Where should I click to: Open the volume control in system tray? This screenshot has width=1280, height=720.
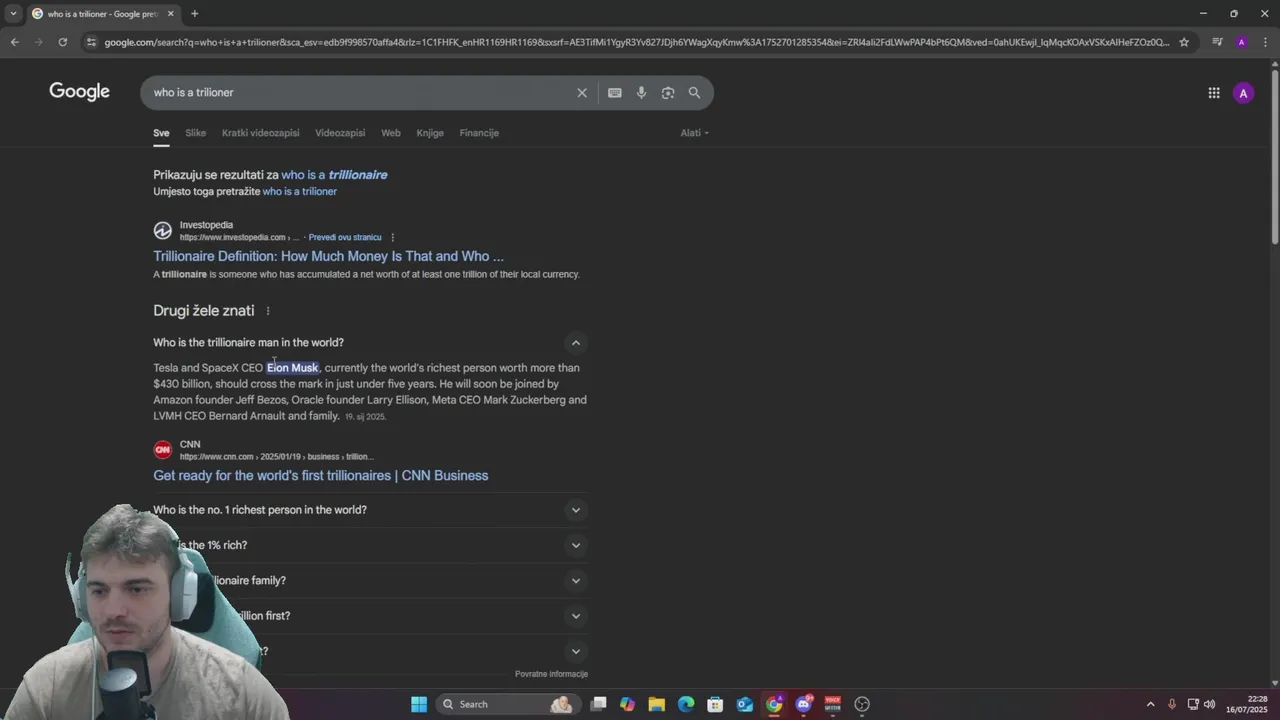[1209, 704]
